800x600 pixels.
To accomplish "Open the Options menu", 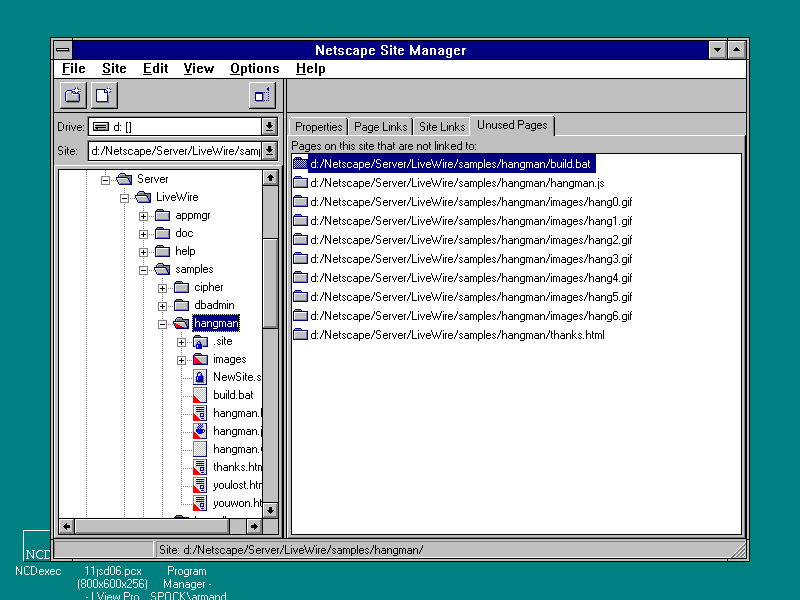I will tap(254, 68).
